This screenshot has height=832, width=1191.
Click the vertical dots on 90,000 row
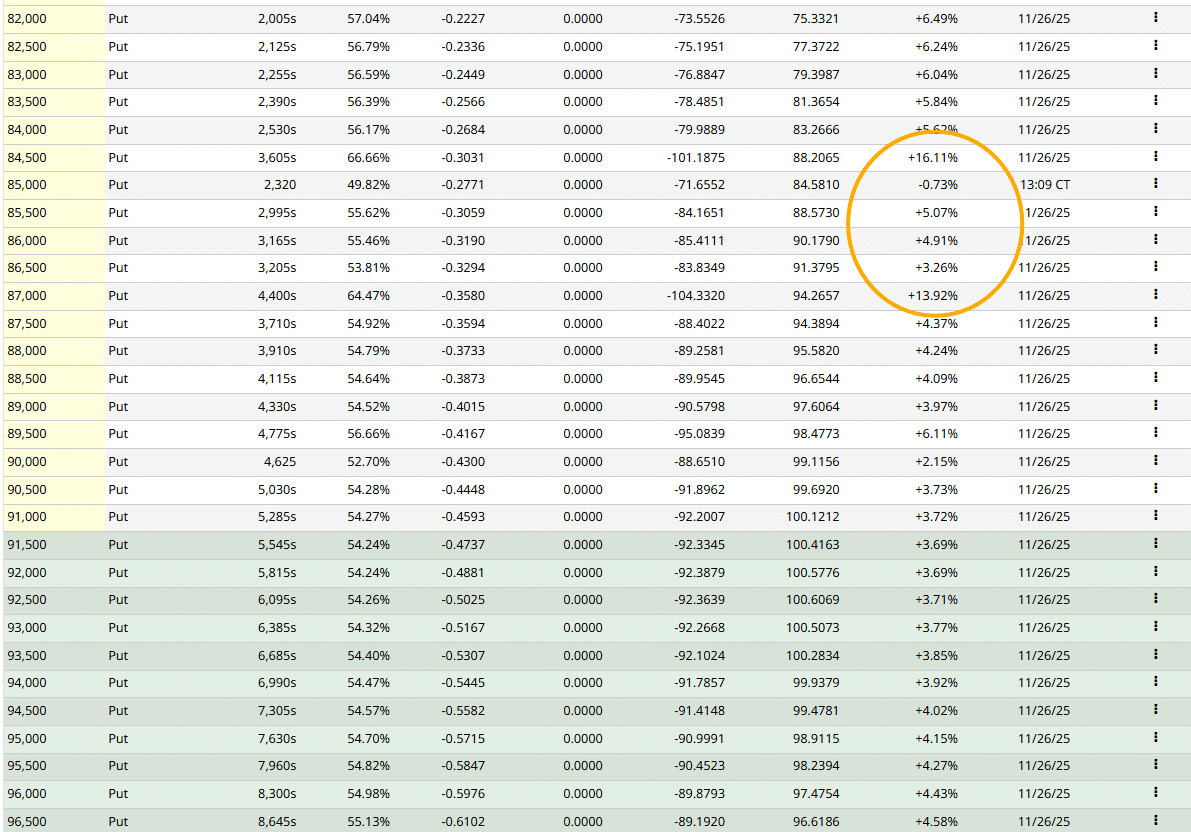click(1155, 460)
